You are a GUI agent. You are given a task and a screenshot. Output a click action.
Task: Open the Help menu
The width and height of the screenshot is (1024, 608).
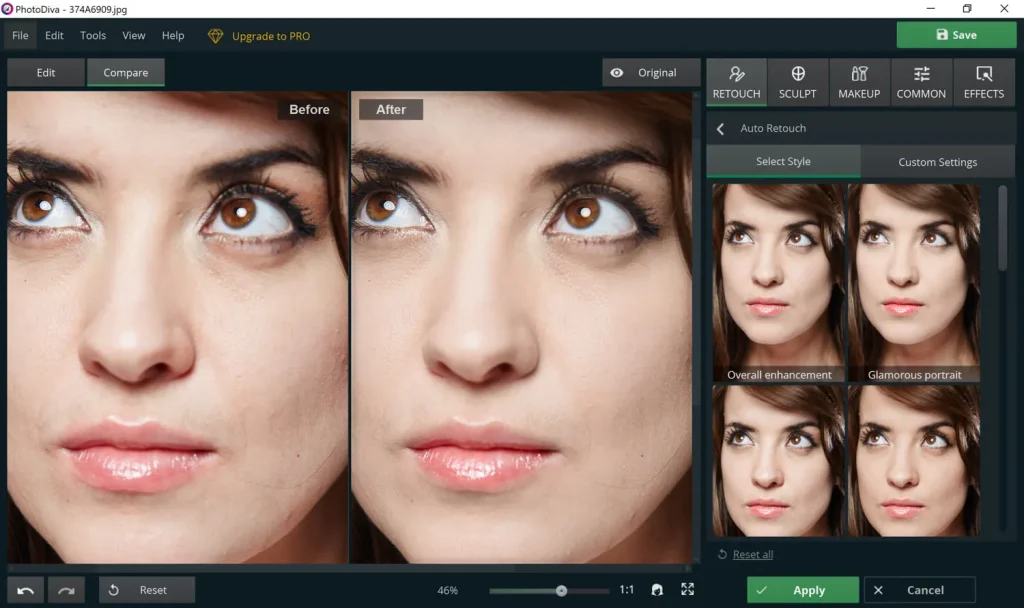click(173, 35)
